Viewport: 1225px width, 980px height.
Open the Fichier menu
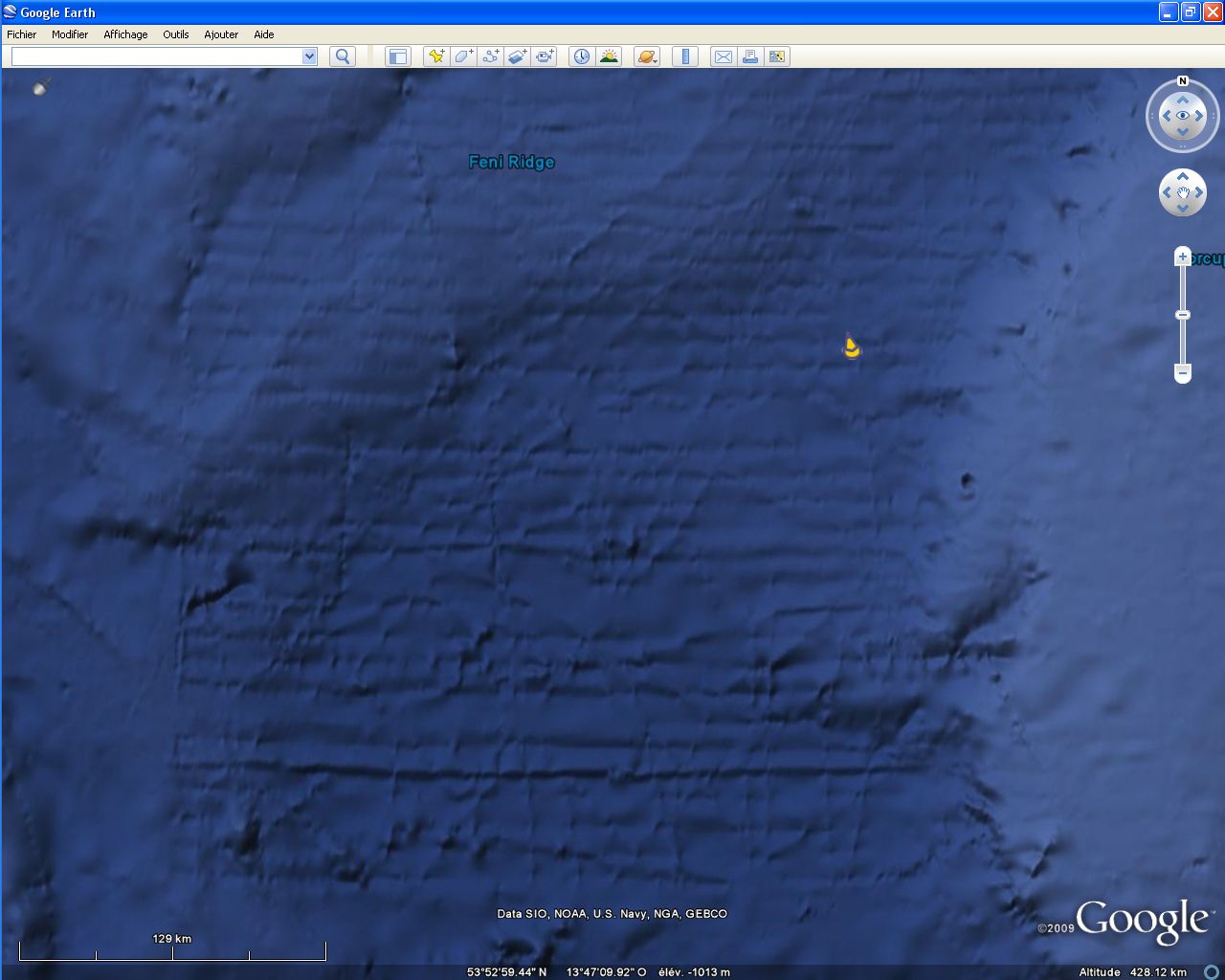21,34
